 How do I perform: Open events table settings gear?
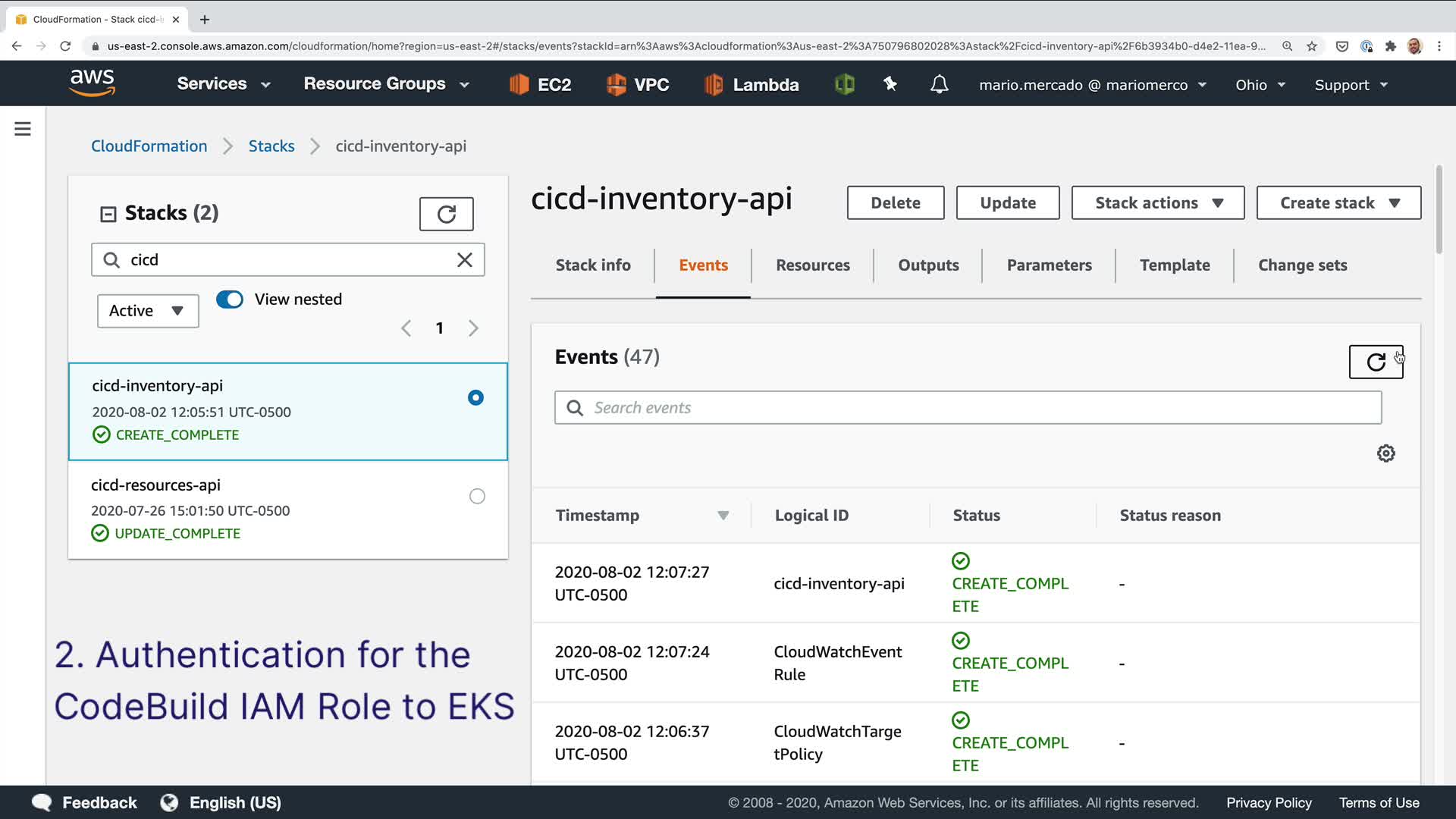(x=1385, y=453)
